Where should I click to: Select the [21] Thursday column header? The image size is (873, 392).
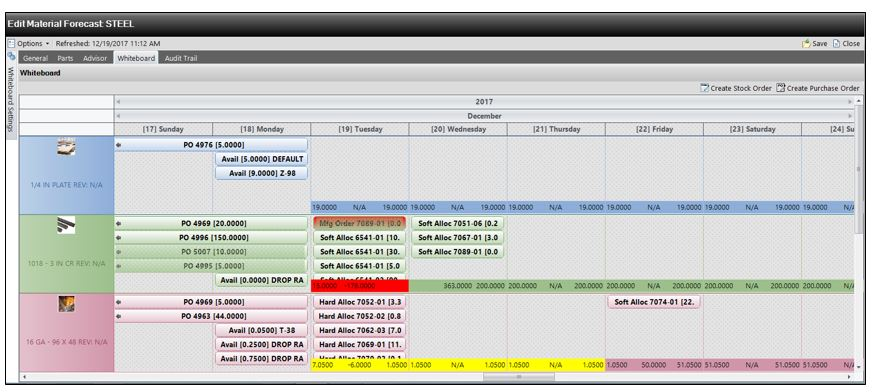click(556, 129)
